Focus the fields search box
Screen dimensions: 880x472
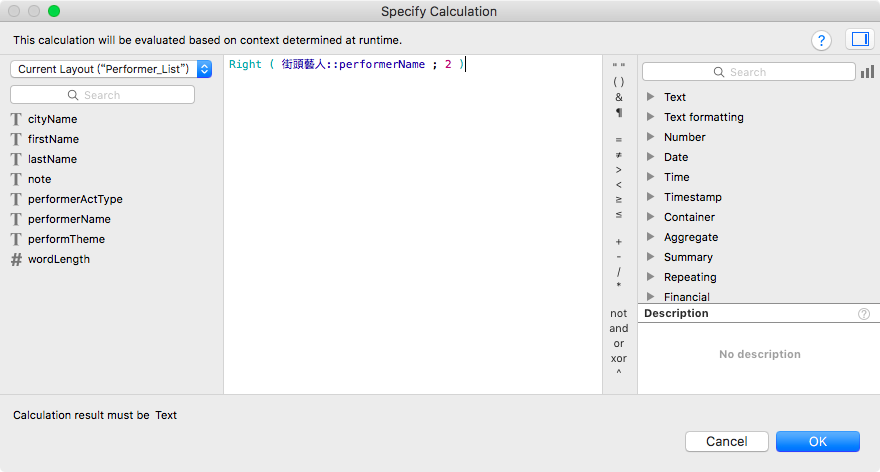pos(102,95)
